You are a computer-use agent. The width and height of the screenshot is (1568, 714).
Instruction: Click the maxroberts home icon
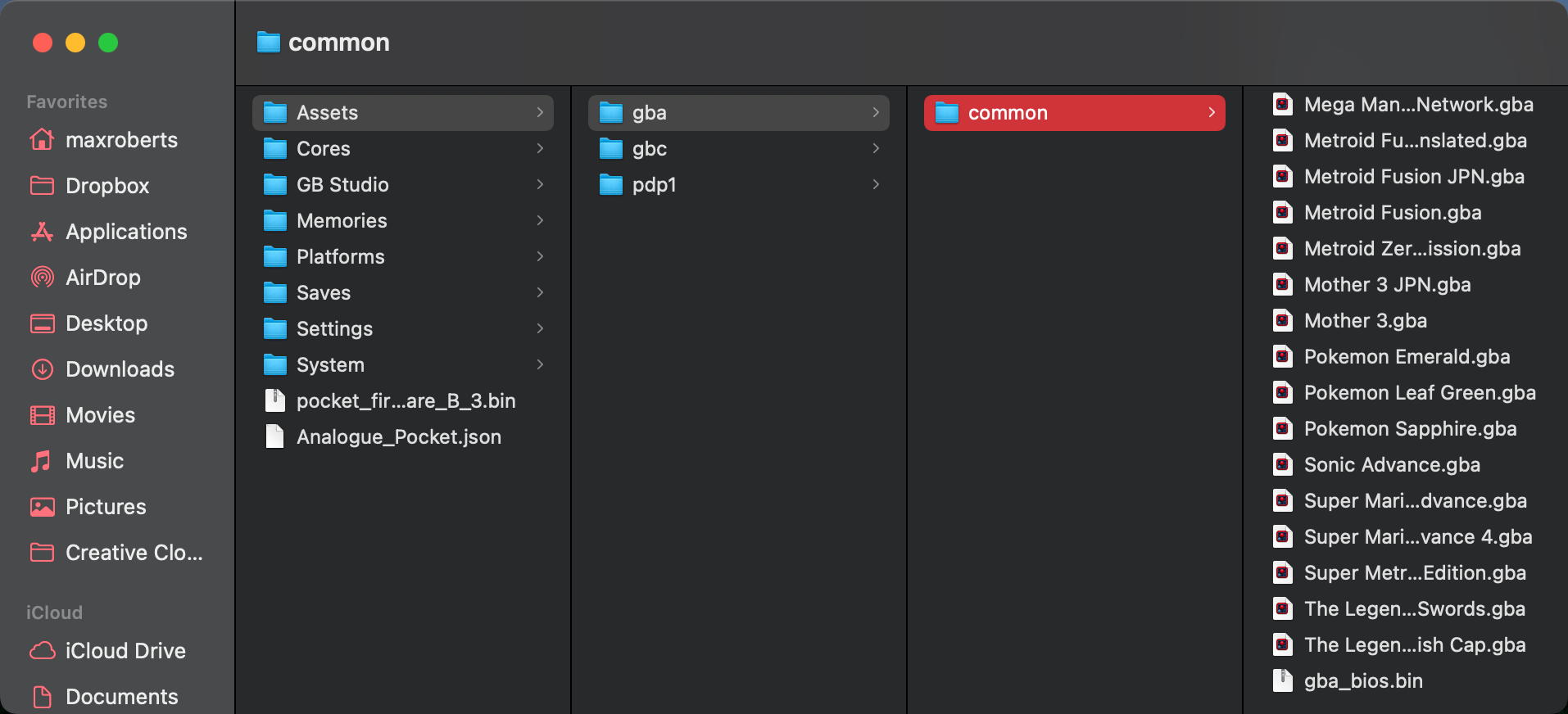point(42,140)
